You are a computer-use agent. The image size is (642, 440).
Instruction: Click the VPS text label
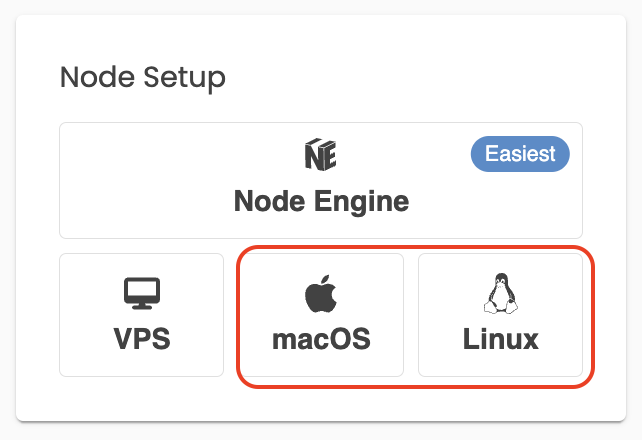coord(142,339)
